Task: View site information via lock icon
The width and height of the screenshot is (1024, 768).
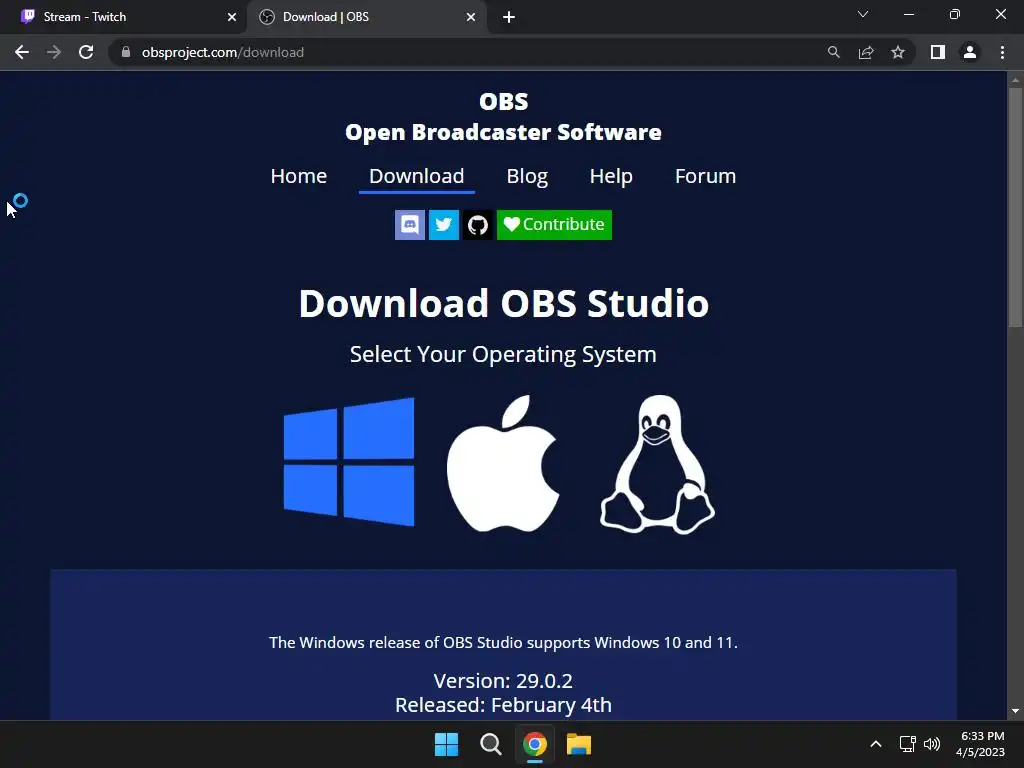Action: tap(126, 52)
